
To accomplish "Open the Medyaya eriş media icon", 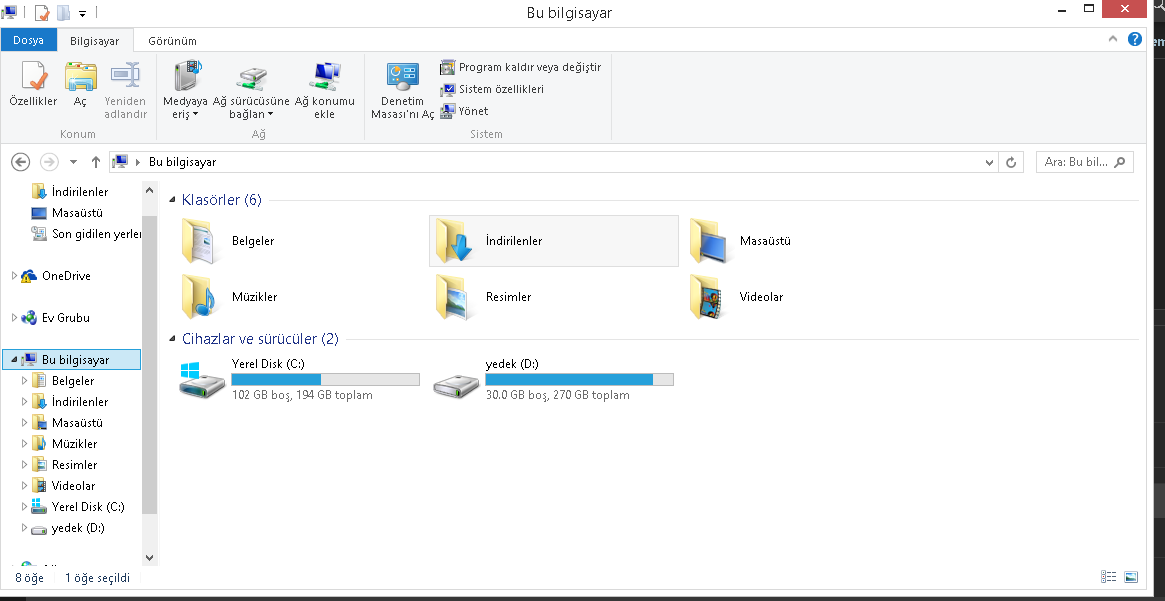I will pyautogui.click(x=186, y=76).
